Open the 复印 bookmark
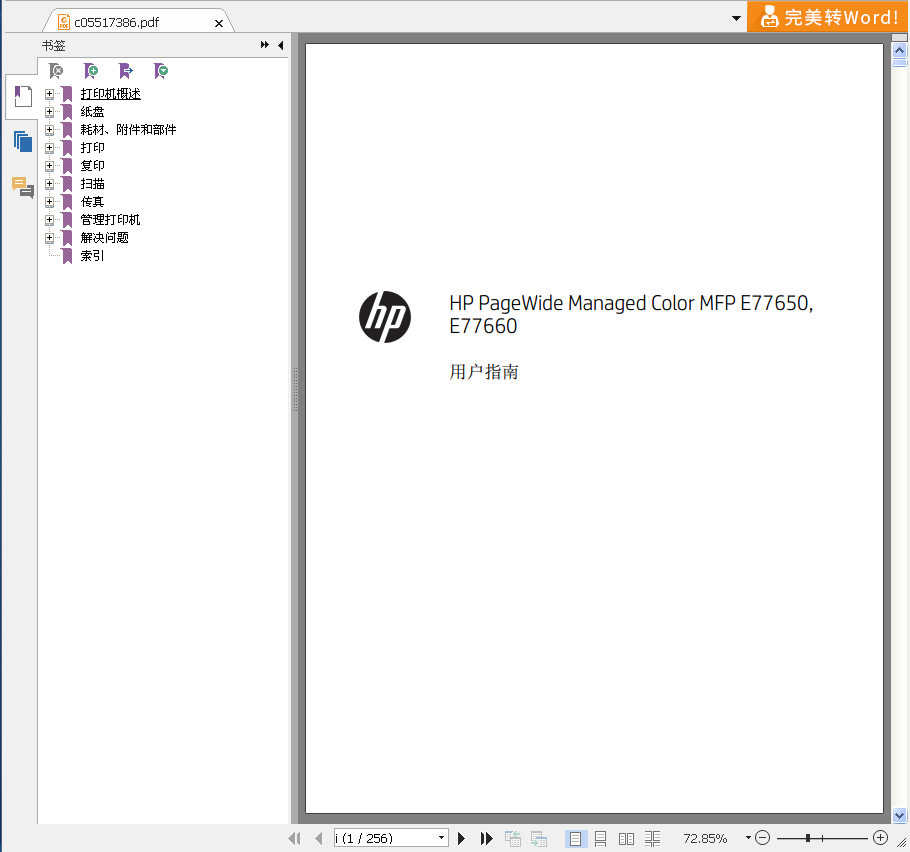 (92, 165)
